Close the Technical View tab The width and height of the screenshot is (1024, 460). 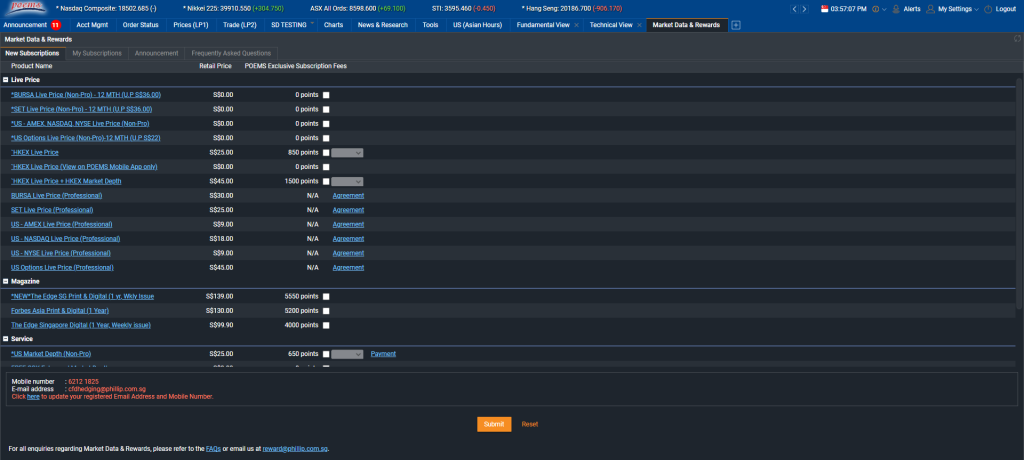coord(639,25)
